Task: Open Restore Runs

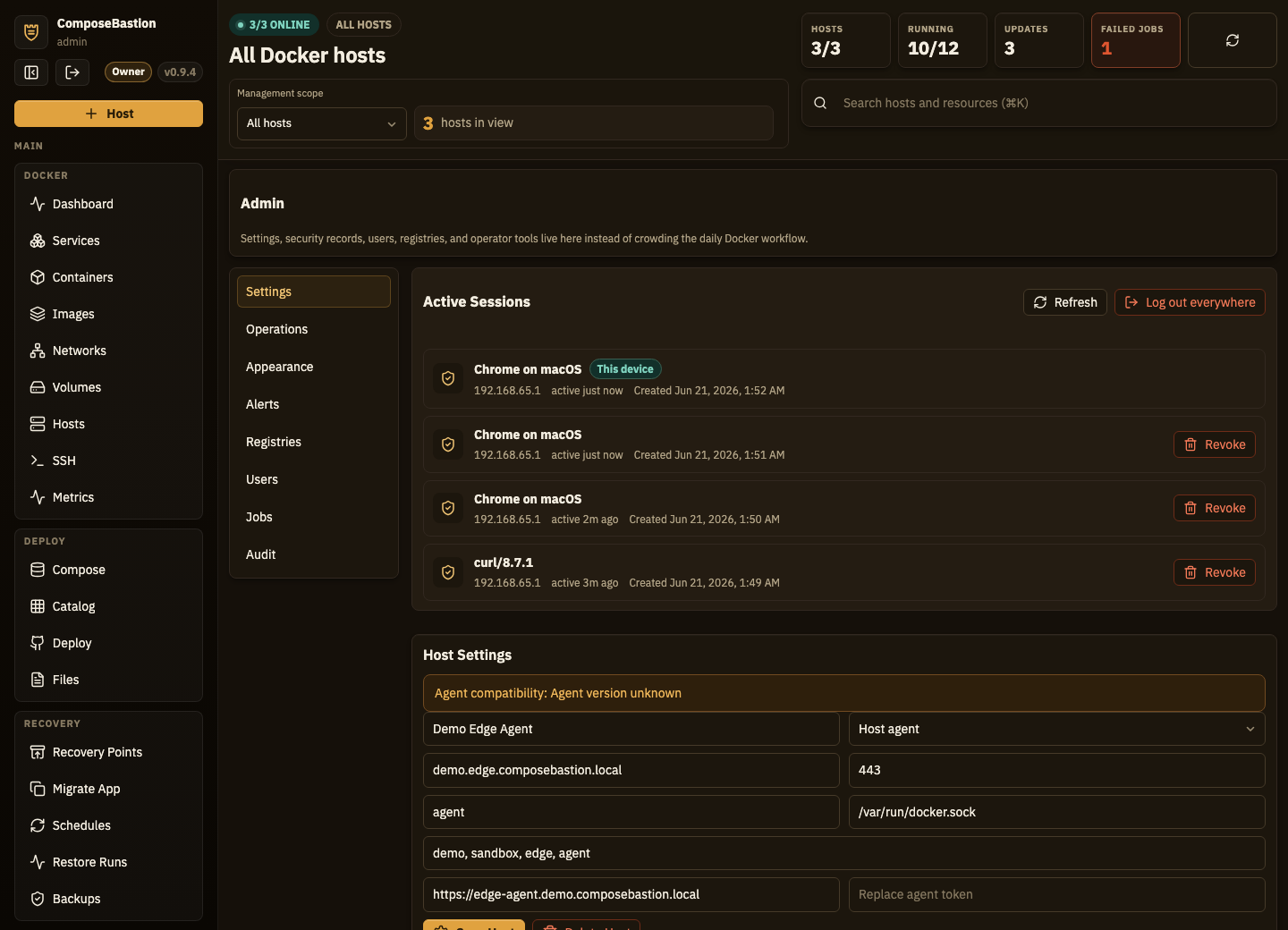Action: (109, 862)
